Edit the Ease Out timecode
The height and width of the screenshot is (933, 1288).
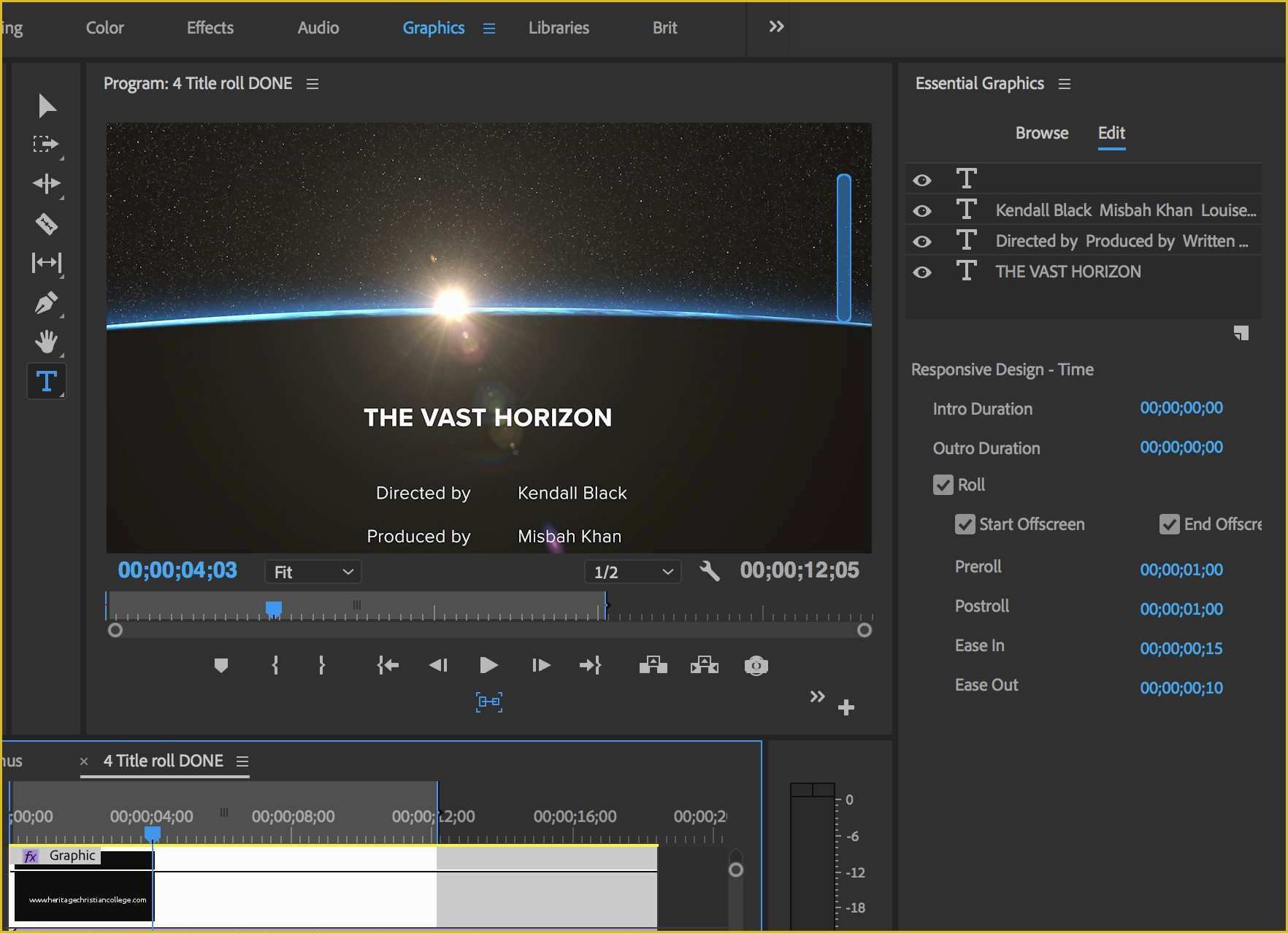1181,688
